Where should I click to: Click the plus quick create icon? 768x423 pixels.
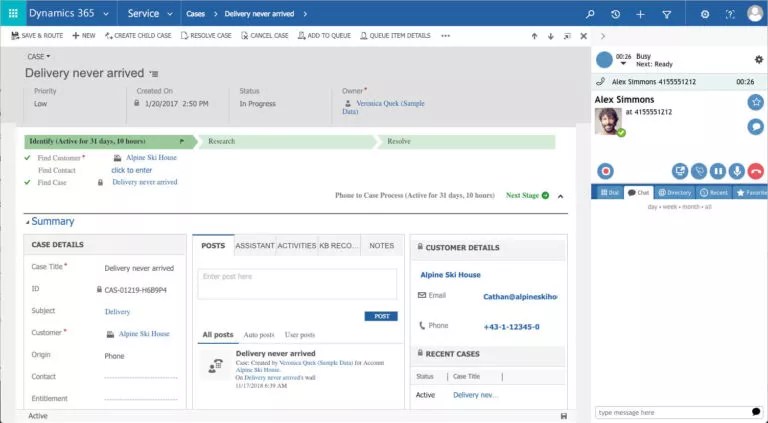pos(640,14)
